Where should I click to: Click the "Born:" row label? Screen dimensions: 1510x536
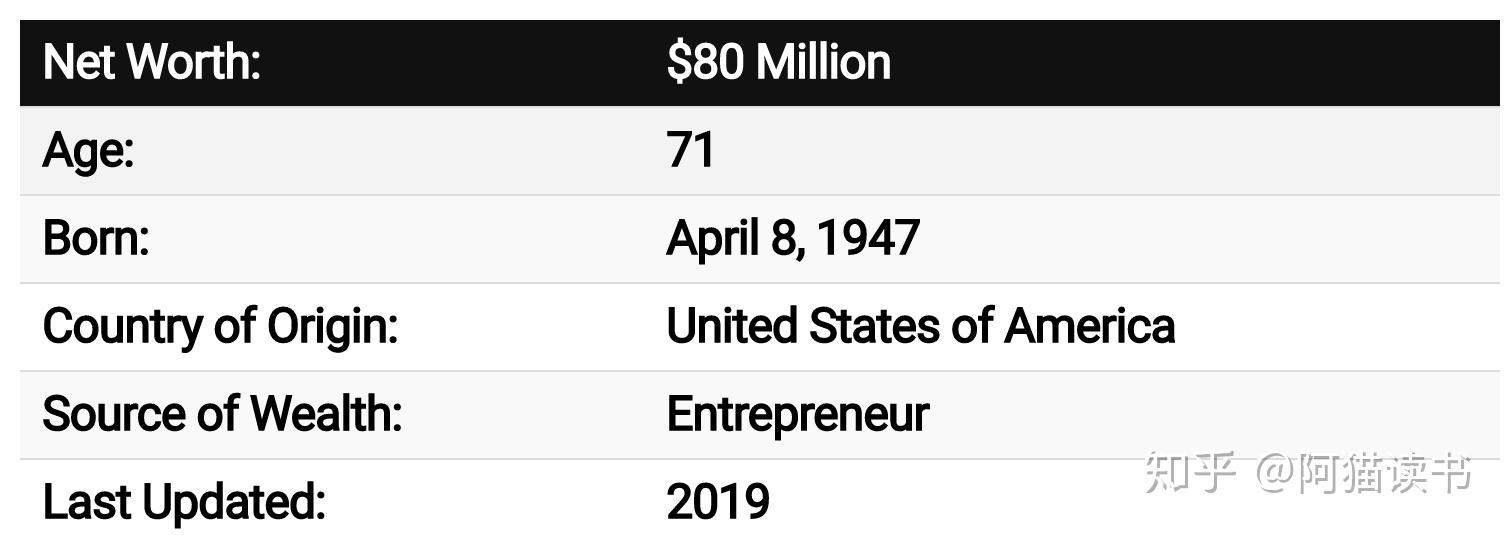pyautogui.click(x=96, y=238)
